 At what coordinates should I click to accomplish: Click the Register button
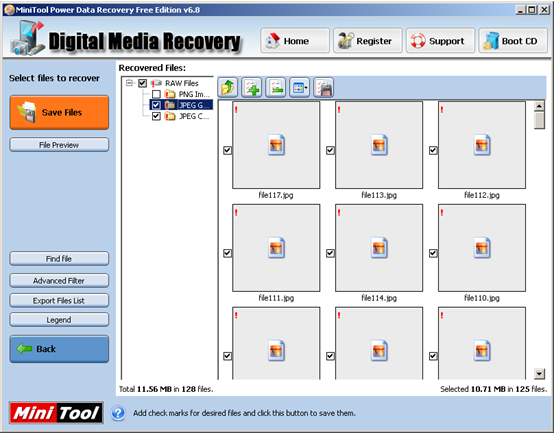click(x=368, y=41)
